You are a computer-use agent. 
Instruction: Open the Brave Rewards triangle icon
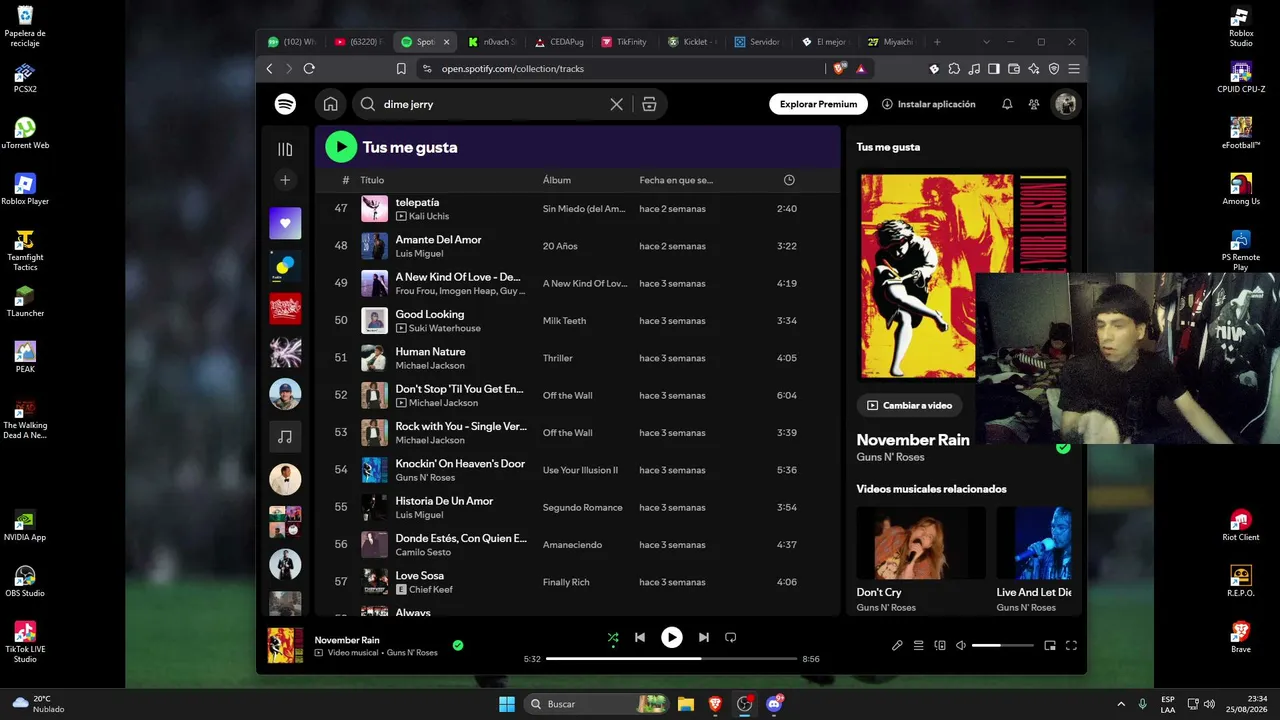tap(860, 69)
